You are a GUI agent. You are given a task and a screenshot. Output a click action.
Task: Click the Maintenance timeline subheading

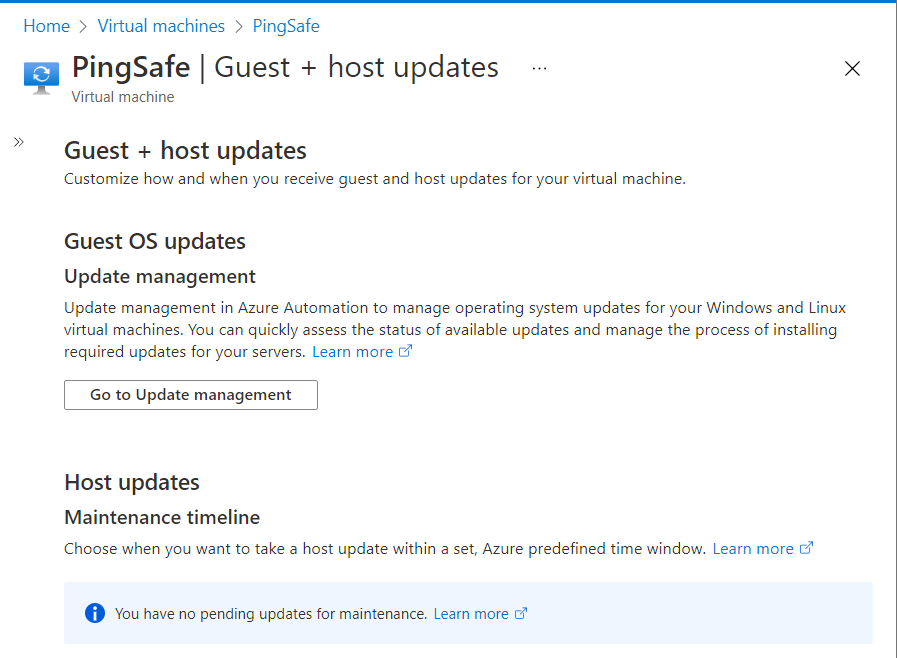coord(162,517)
